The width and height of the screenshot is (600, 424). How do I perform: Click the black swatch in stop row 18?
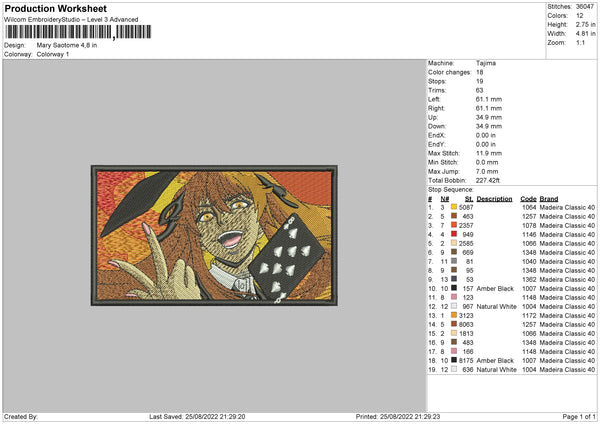coord(454,360)
